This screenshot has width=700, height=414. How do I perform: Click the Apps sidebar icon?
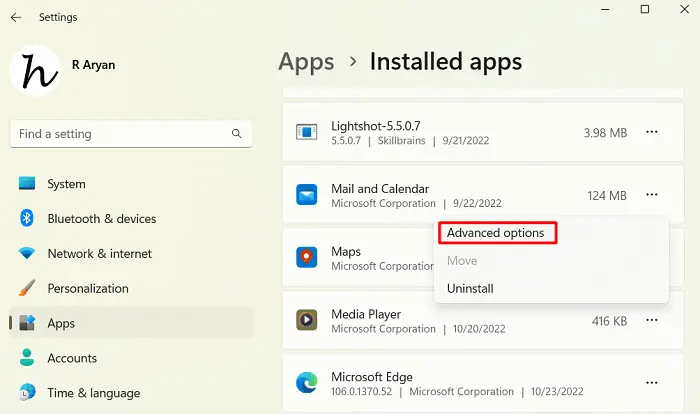(27, 322)
